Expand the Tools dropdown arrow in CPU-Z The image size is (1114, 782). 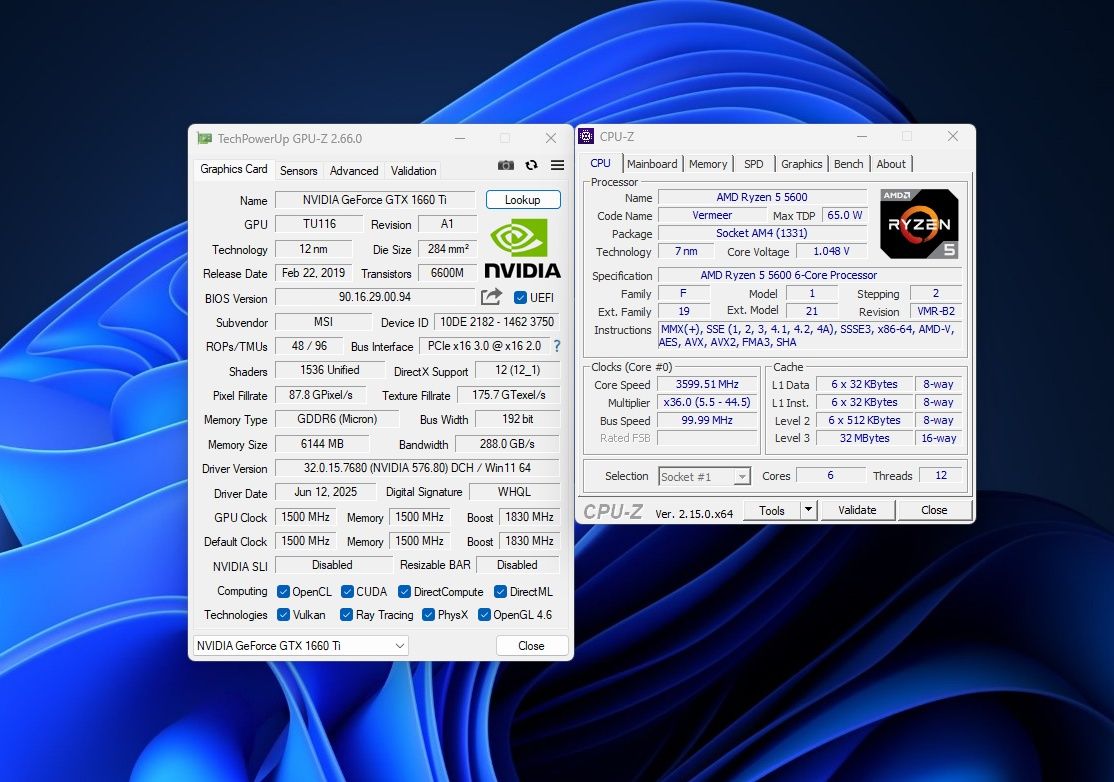808,510
